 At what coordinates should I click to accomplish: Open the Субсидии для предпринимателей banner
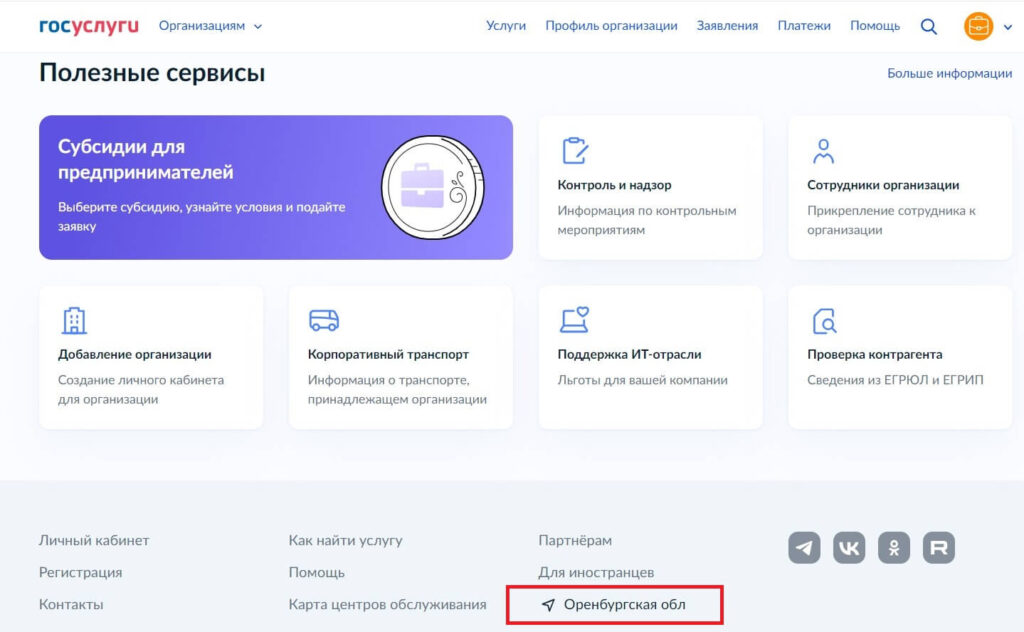pos(276,187)
